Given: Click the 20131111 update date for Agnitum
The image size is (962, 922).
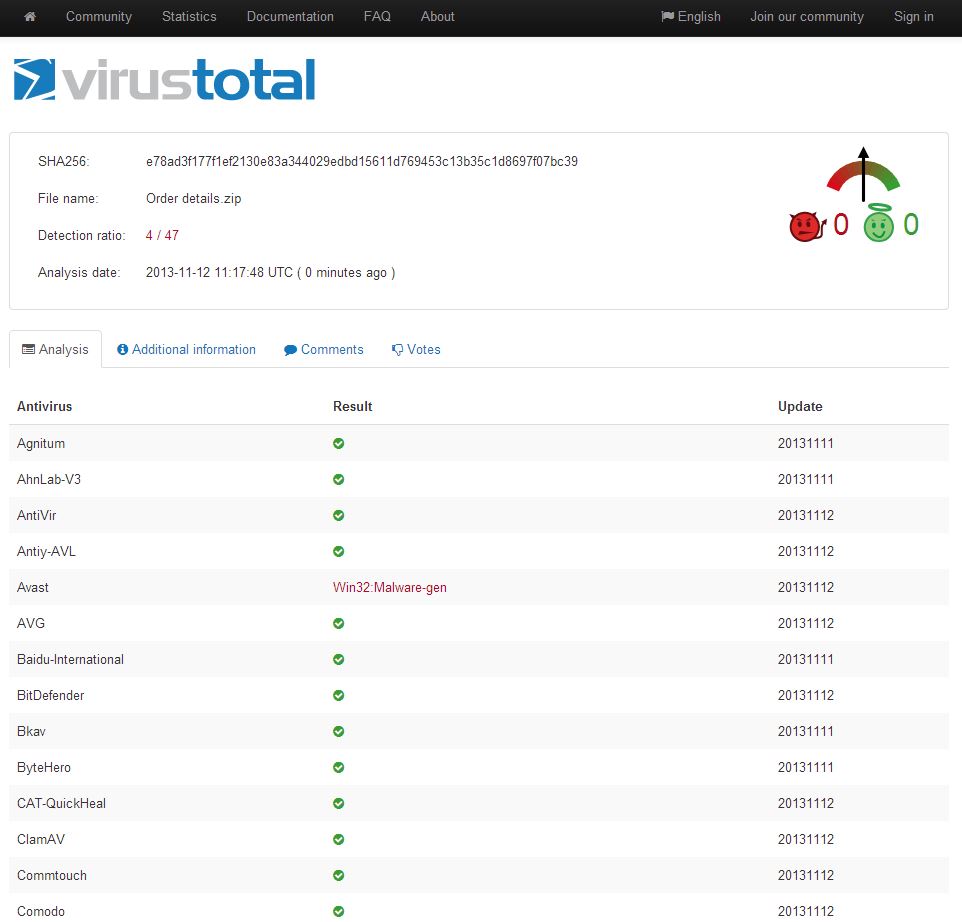Looking at the screenshot, I should click(806, 444).
